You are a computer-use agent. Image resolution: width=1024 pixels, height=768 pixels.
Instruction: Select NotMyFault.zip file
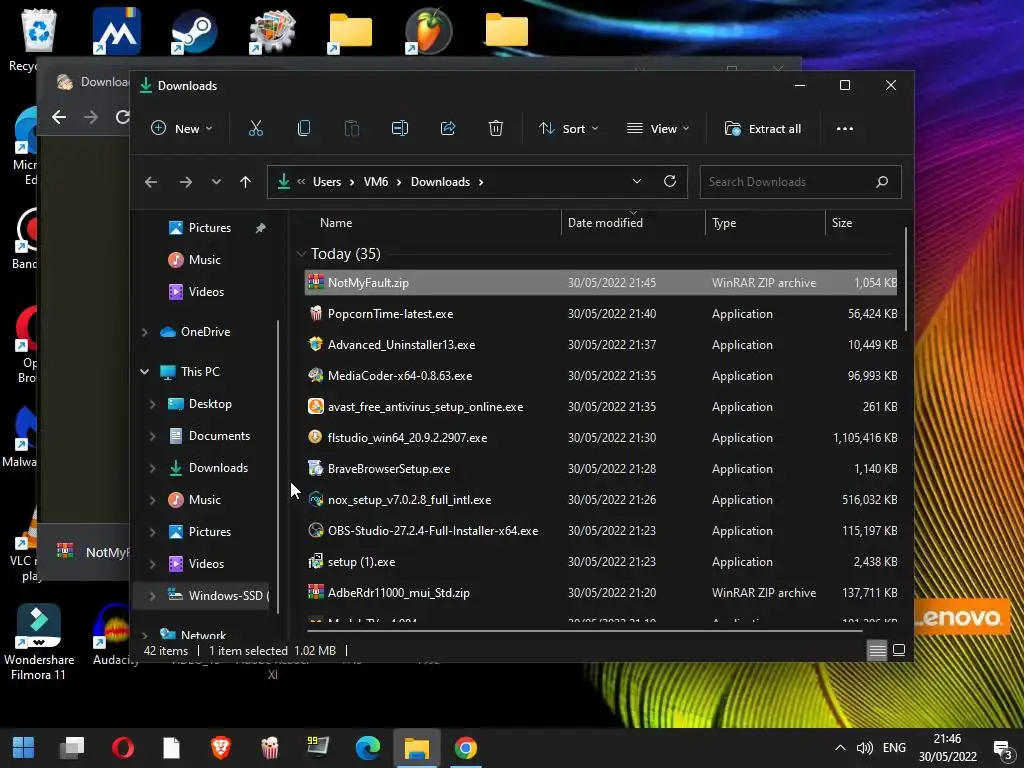(x=601, y=283)
